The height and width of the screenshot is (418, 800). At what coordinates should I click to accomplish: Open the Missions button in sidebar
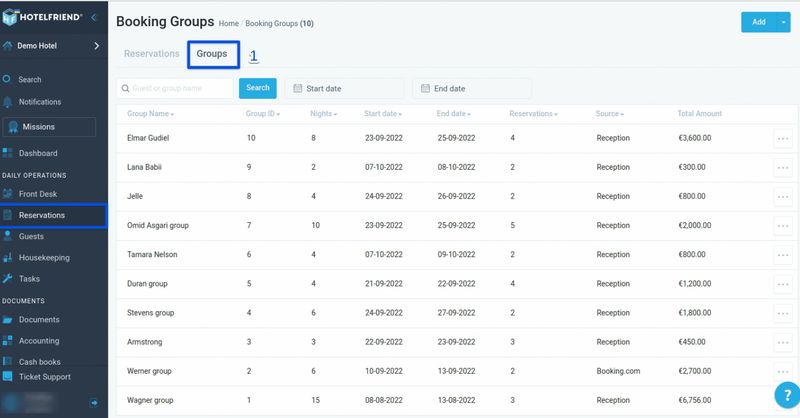[50, 127]
